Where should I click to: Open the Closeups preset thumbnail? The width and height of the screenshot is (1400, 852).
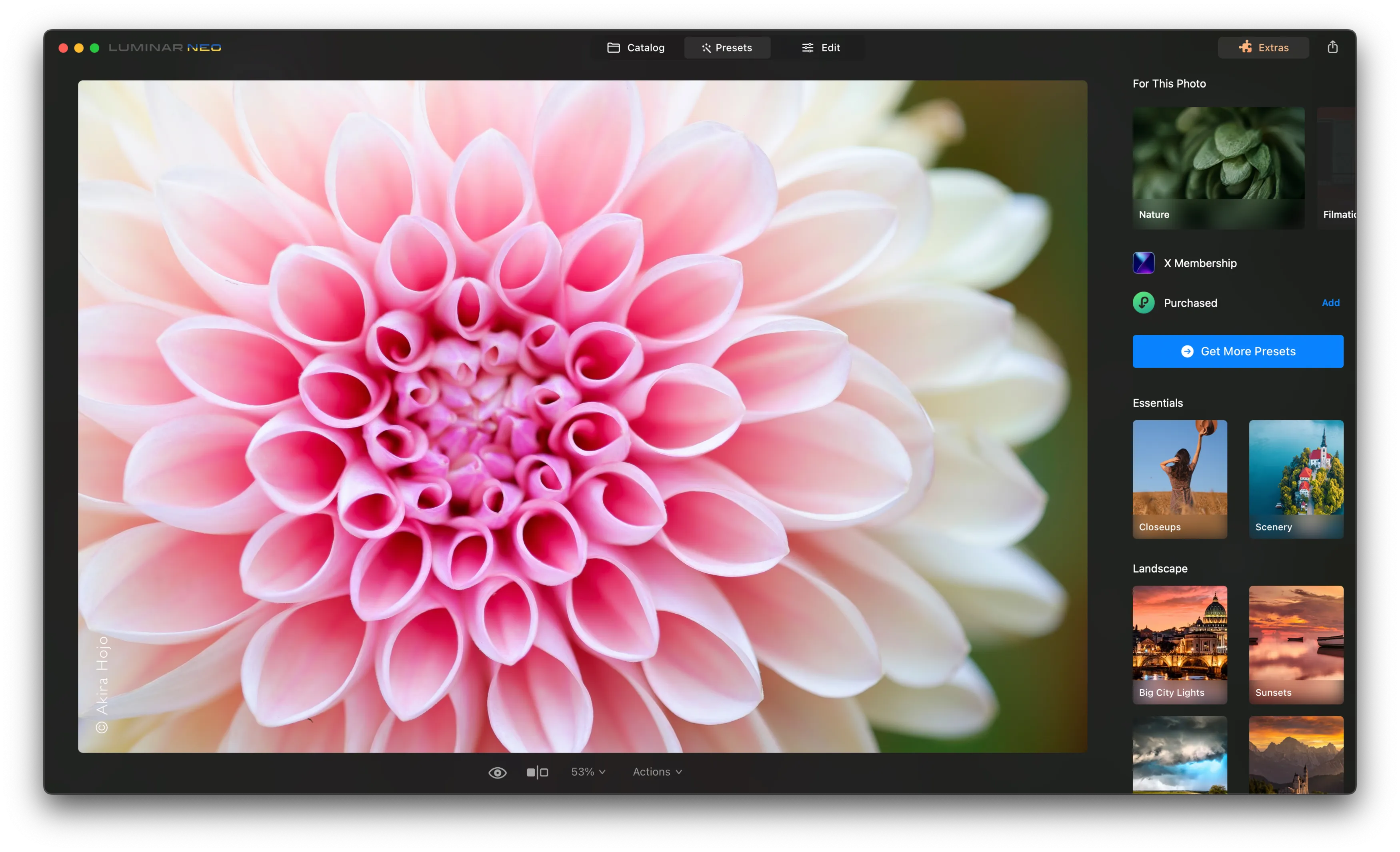point(1180,479)
